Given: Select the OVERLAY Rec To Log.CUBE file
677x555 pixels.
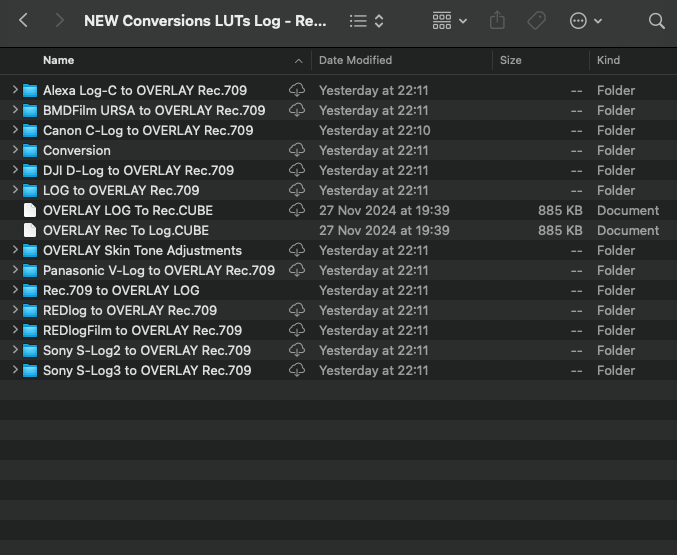Looking at the screenshot, I should point(126,230).
